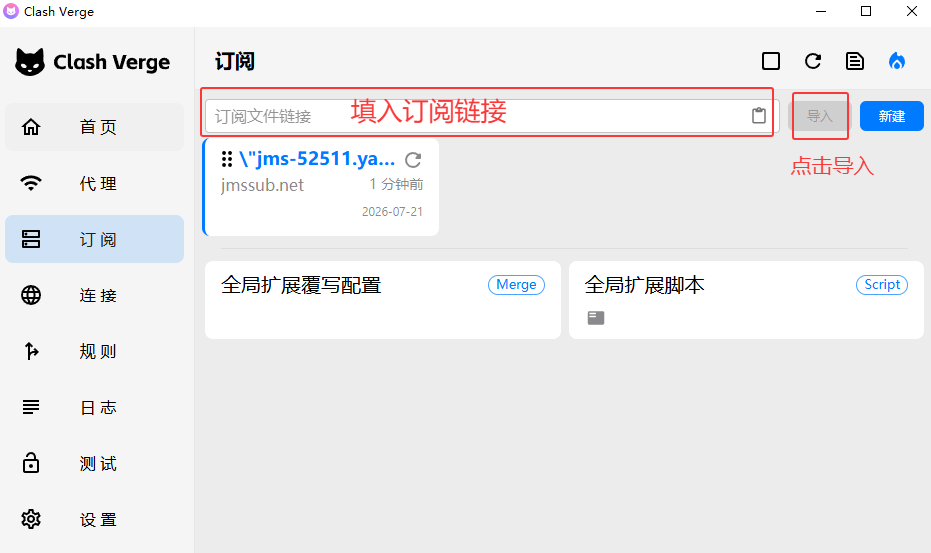The width and height of the screenshot is (931, 553).
Task: Open the 测试 test page
Action: point(94,463)
